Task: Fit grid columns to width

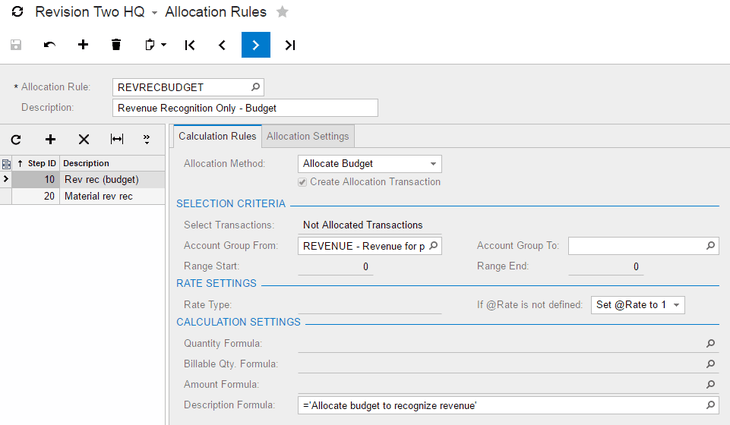Action: click(117, 139)
